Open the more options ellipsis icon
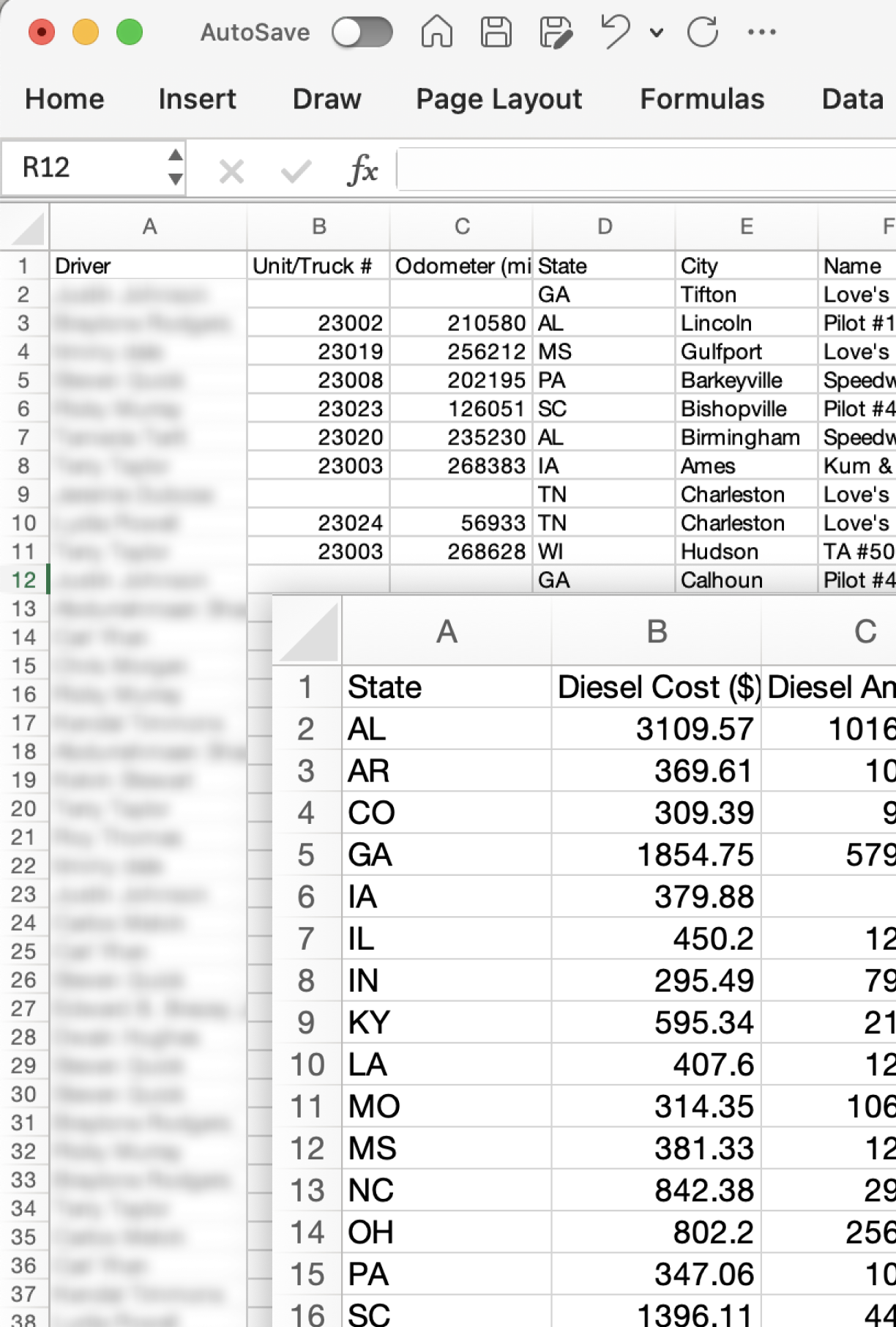This screenshot has height=1327, width=896. (x=761, y=32)
